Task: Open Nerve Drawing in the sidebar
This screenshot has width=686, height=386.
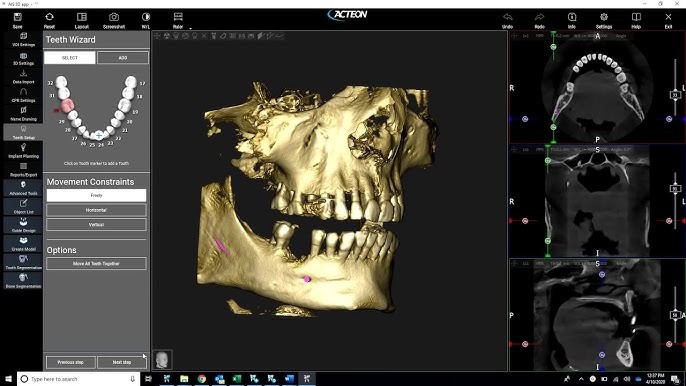Action: pos(23,113)
